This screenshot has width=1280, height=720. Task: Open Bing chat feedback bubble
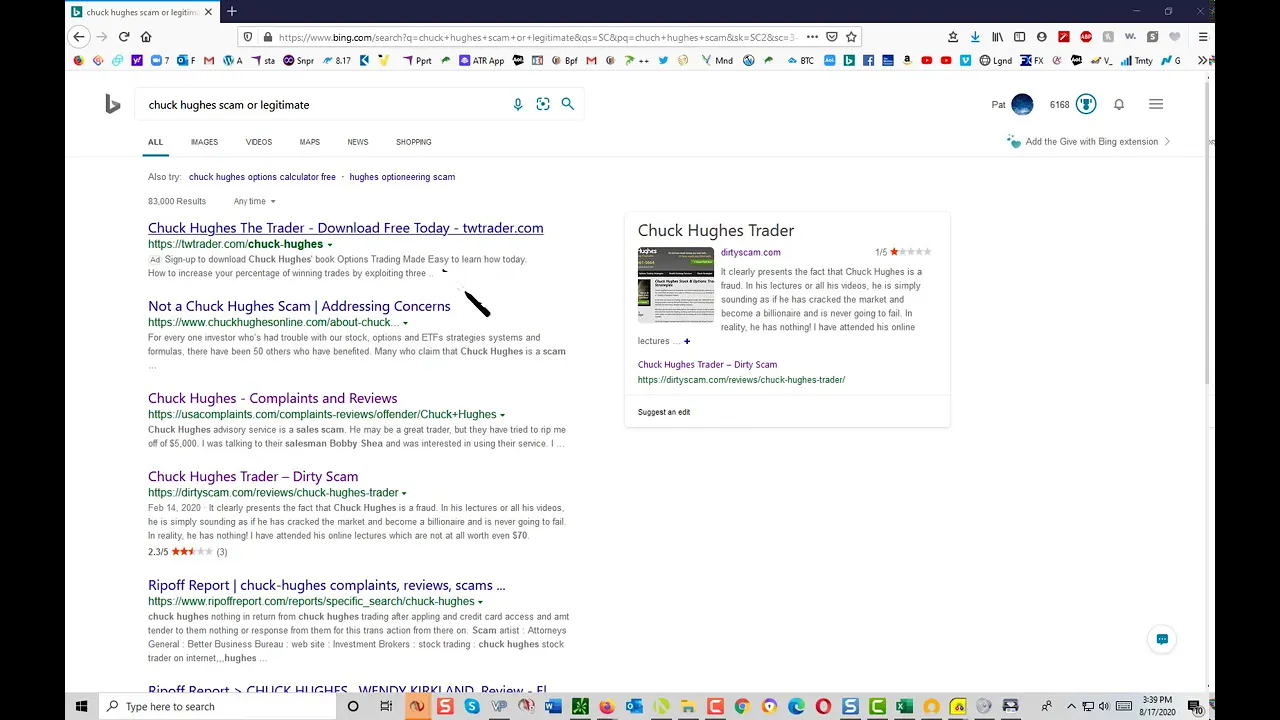tap(1162, 639)
